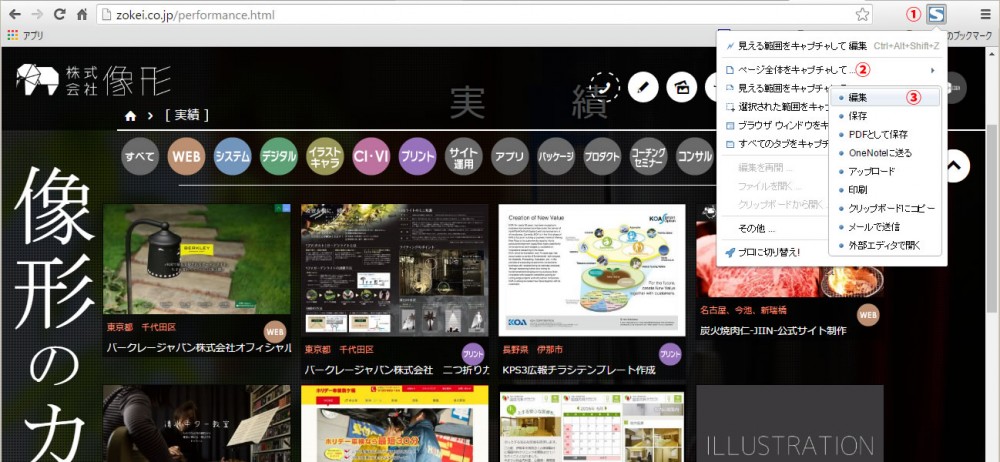Click the browser forward arrow
1000x462 pixels.
click(37, 14)
